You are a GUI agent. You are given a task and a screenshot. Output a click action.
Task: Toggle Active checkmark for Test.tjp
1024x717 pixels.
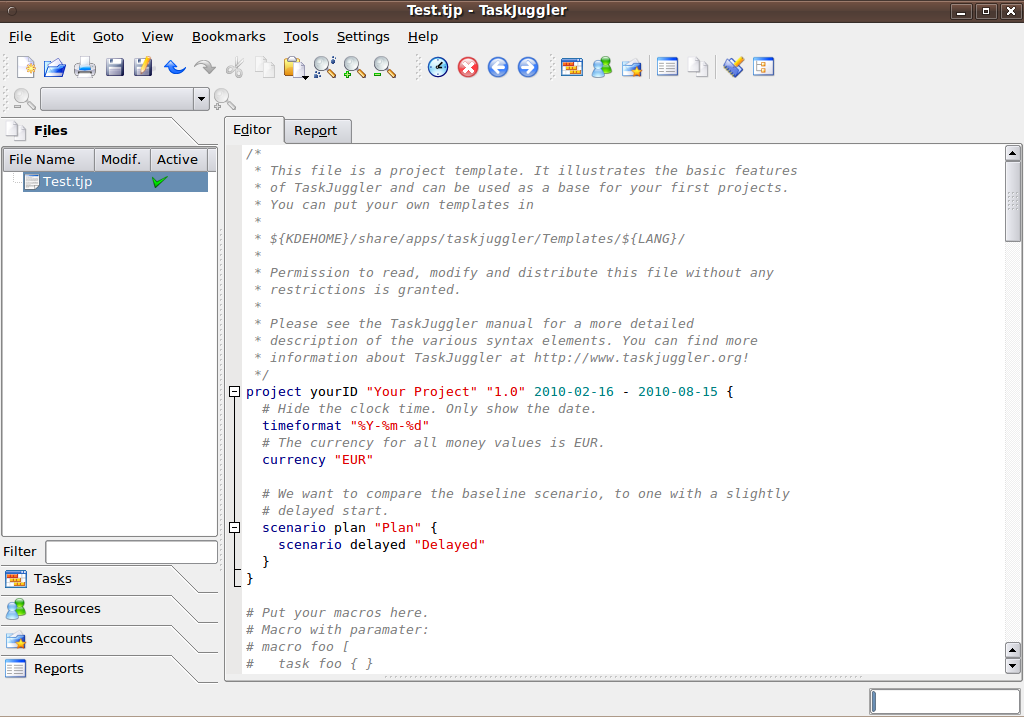[160, 182]
